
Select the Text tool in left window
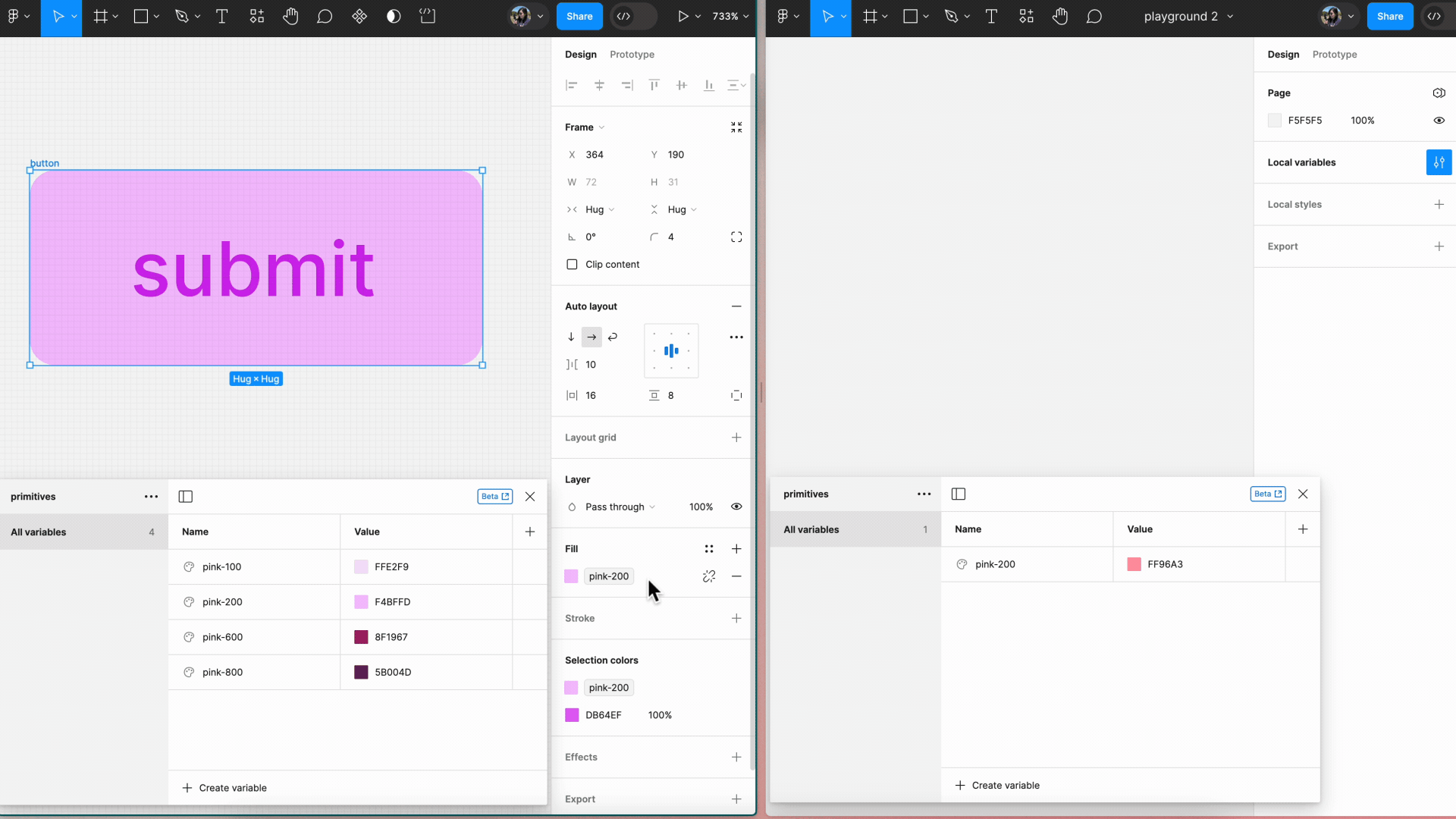pyautogui.click(x=221, y=16)
